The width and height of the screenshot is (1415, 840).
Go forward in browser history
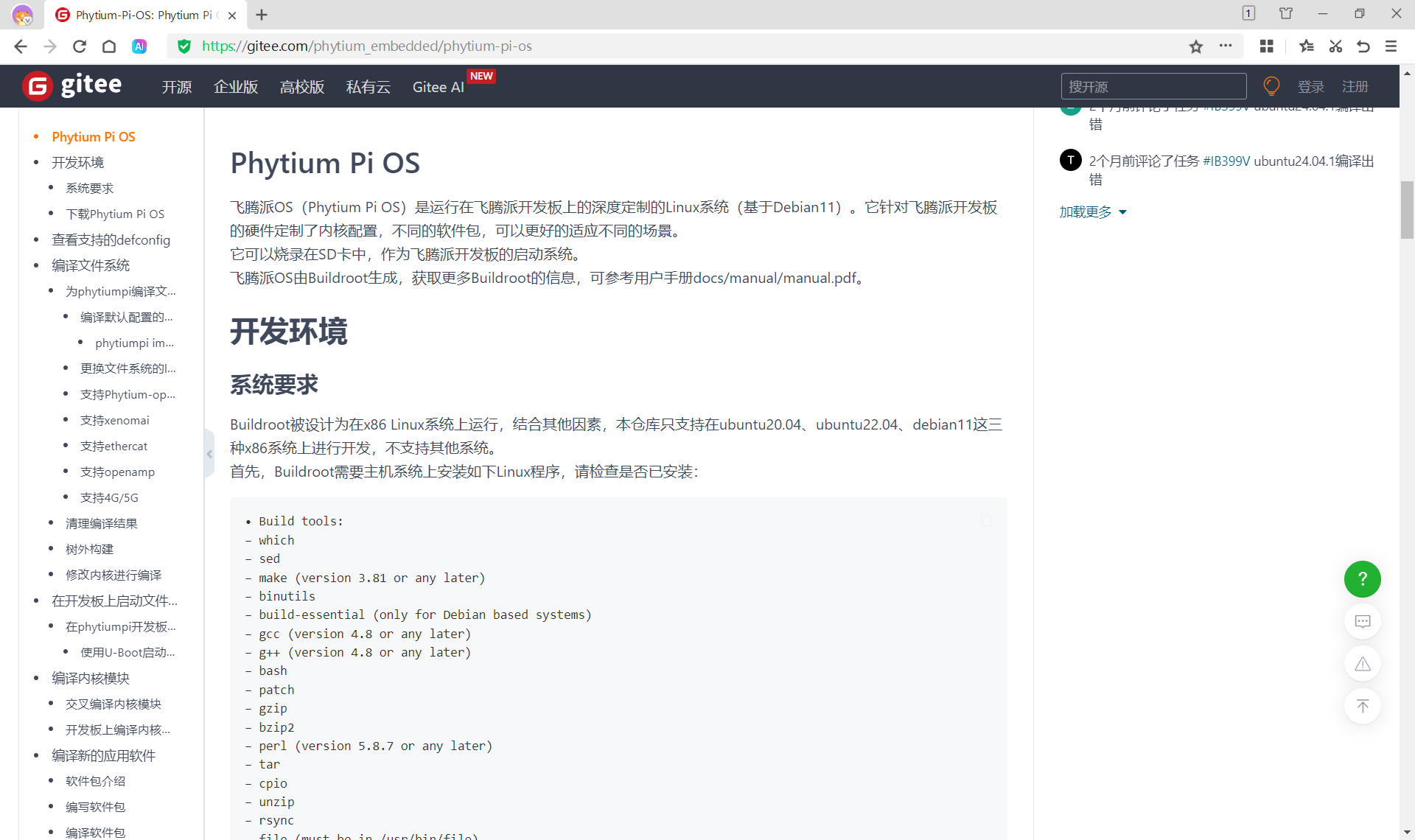50,46
